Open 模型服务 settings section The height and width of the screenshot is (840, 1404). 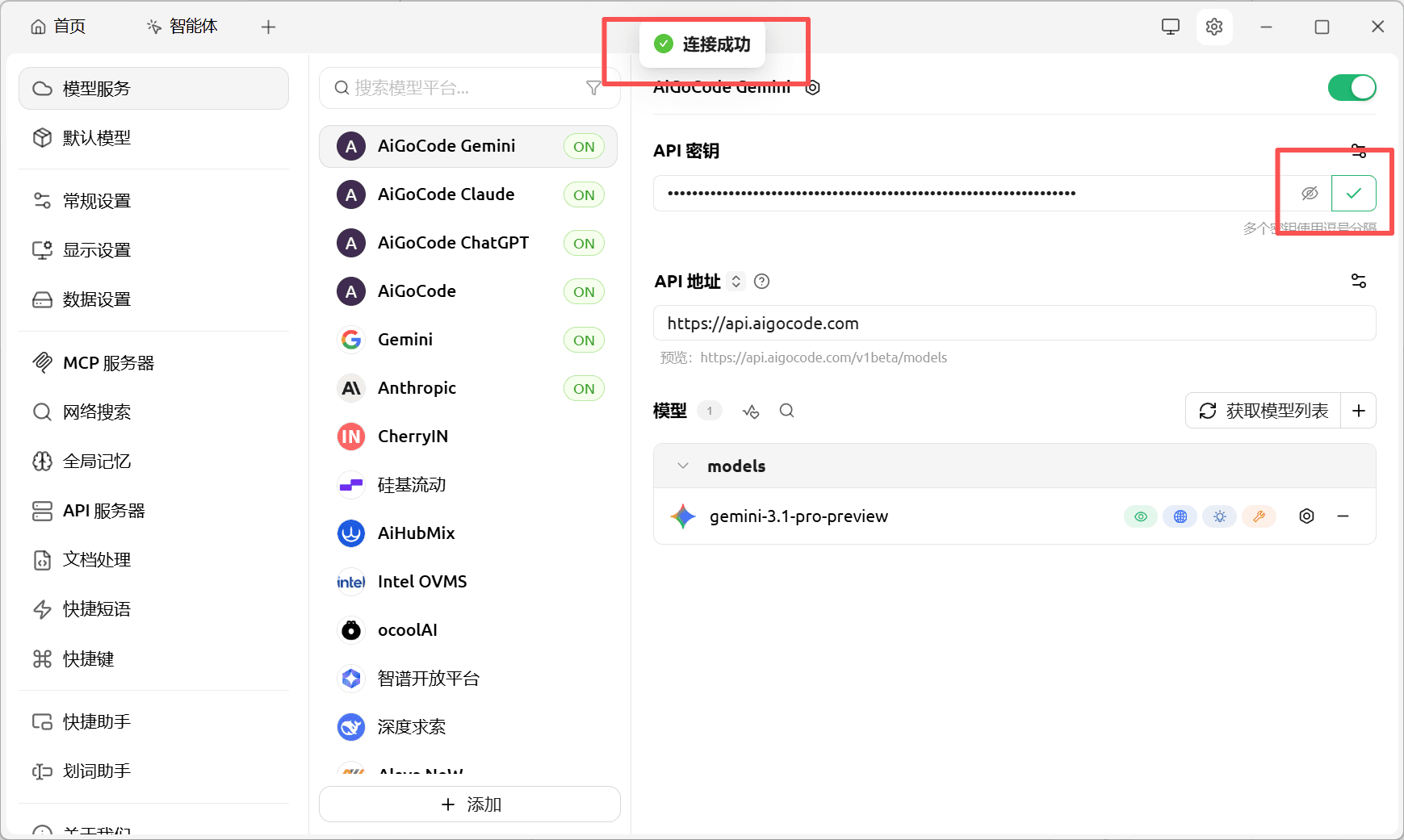point(153,88)
